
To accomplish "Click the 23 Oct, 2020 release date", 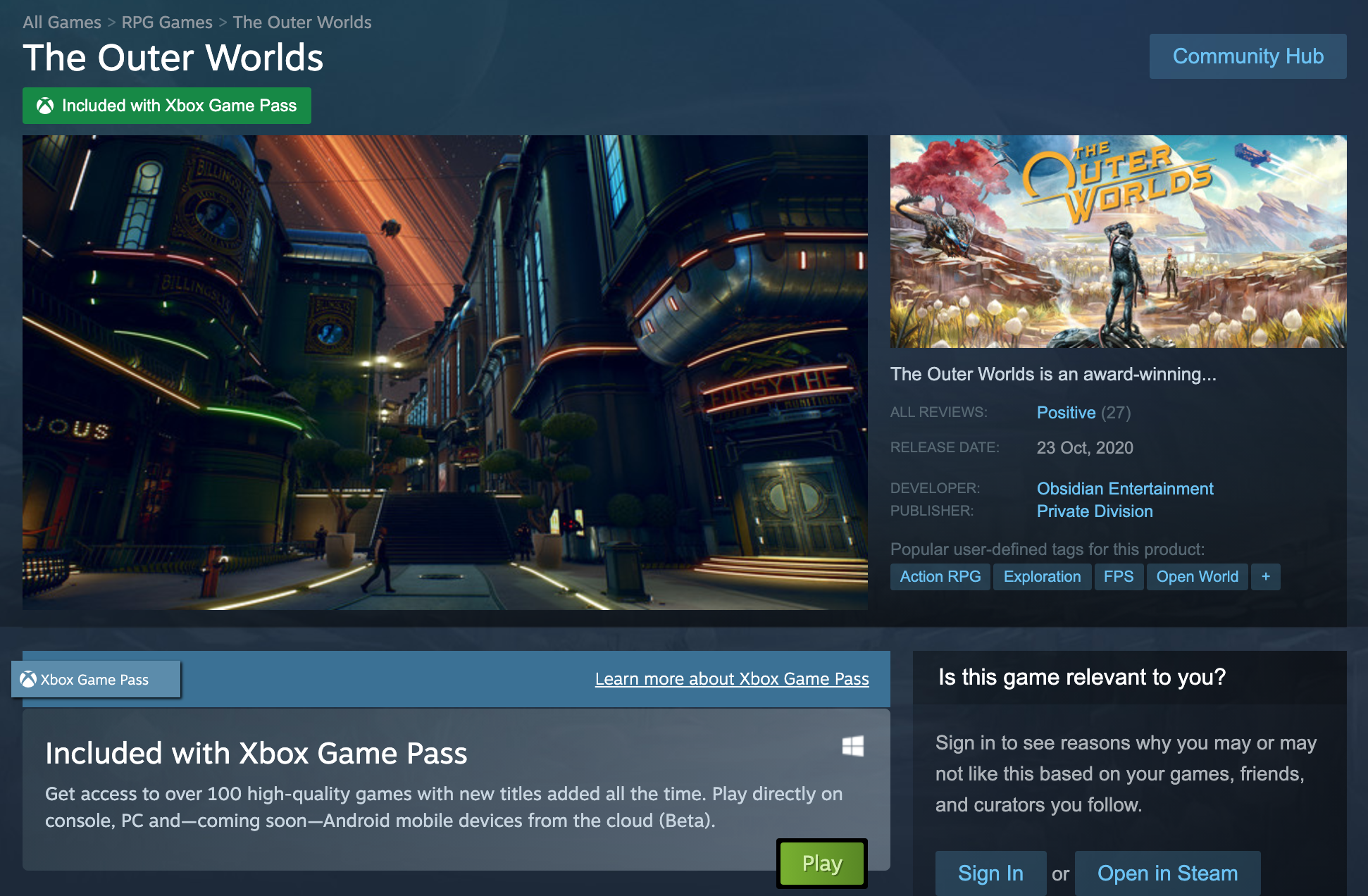I will [x=1085, y=448].
